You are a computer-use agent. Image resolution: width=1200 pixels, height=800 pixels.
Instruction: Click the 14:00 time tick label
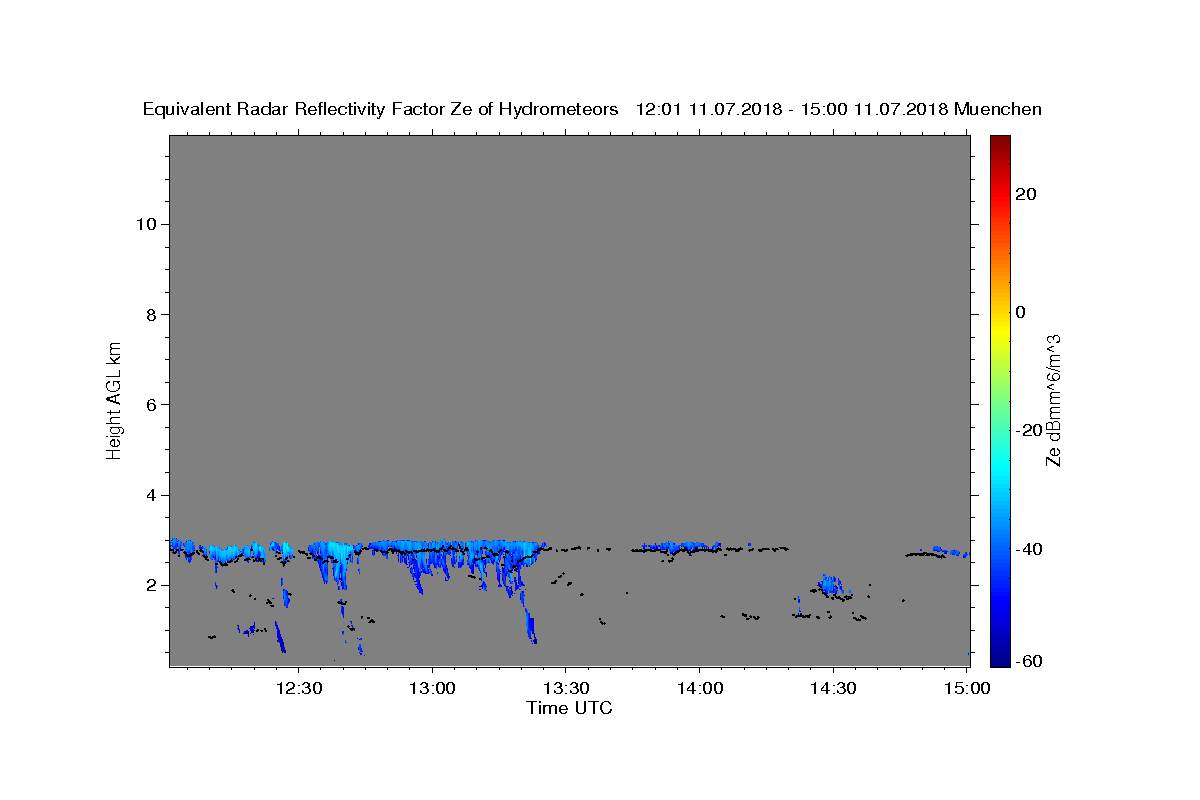[699, 688]
